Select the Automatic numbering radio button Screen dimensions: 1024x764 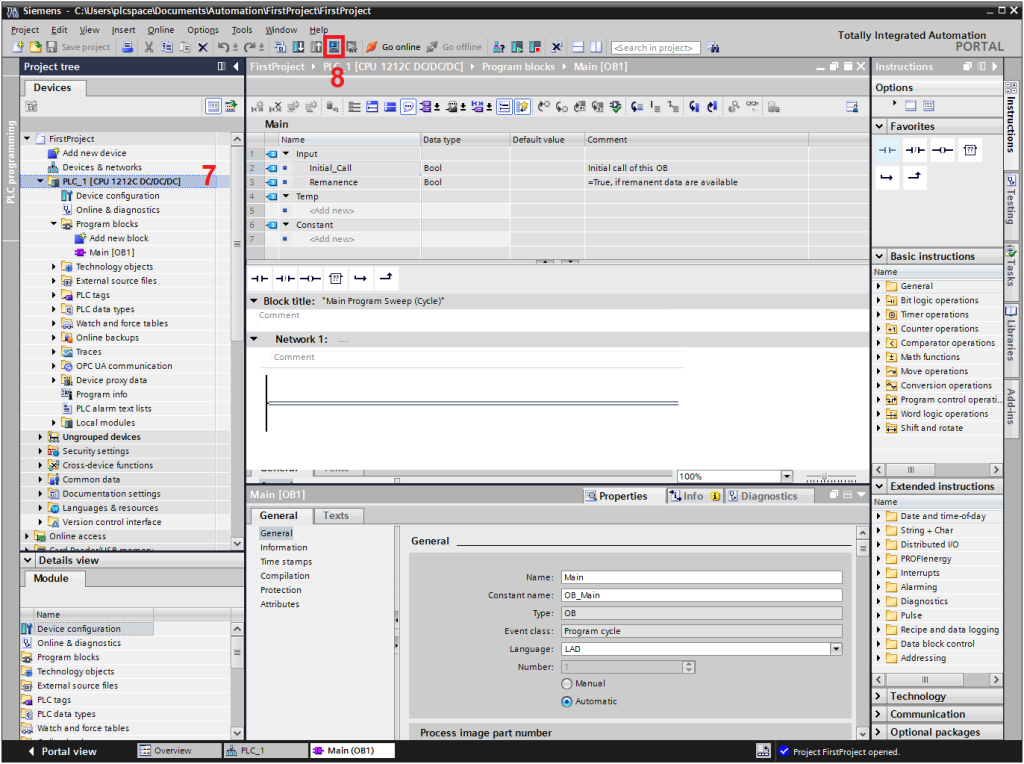(567, 702)
